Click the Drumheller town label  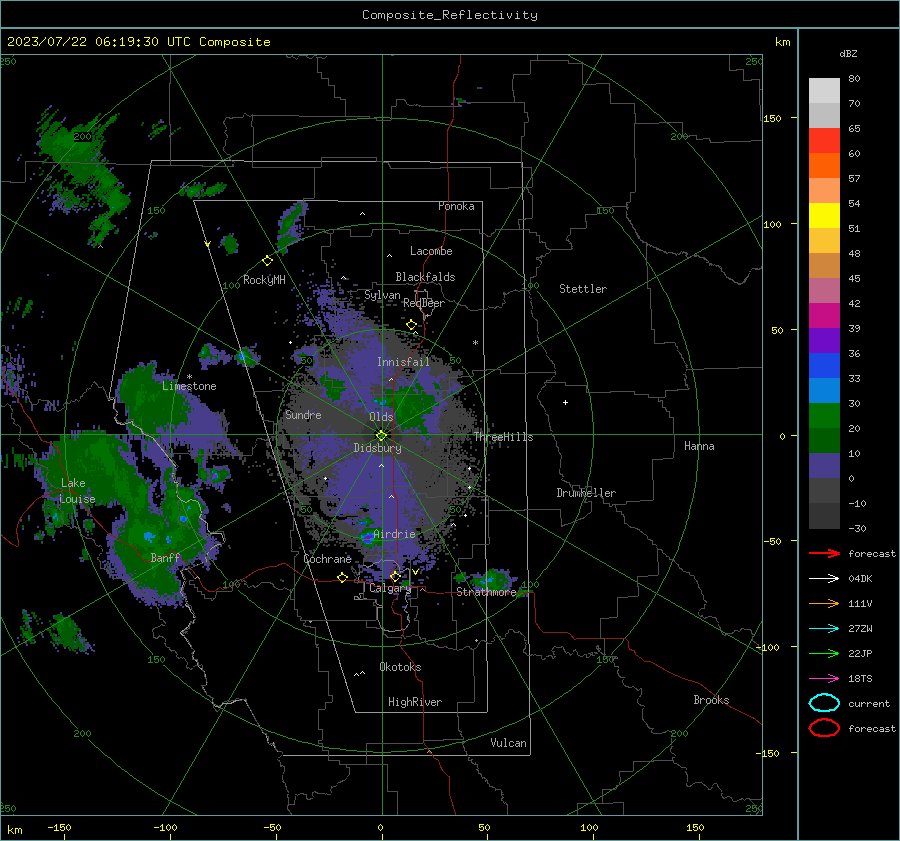pos(586,493)
